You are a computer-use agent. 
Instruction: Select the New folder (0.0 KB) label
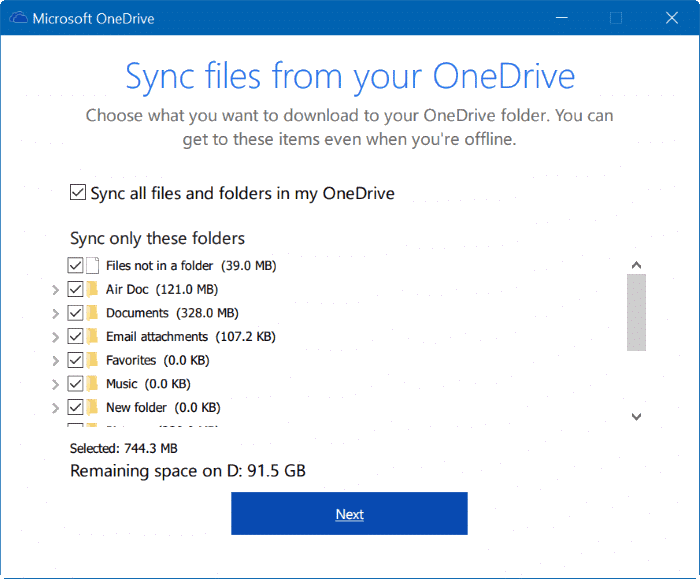tap(163, 408)
